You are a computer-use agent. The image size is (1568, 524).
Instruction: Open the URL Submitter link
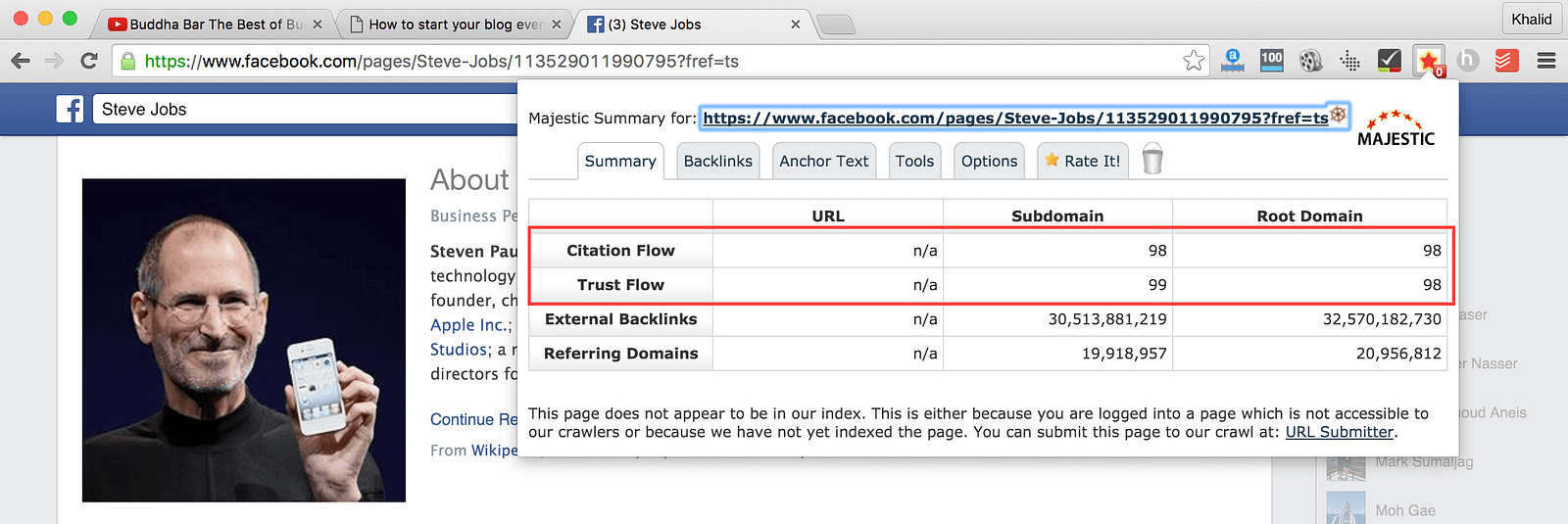(x=1339, y=432)
